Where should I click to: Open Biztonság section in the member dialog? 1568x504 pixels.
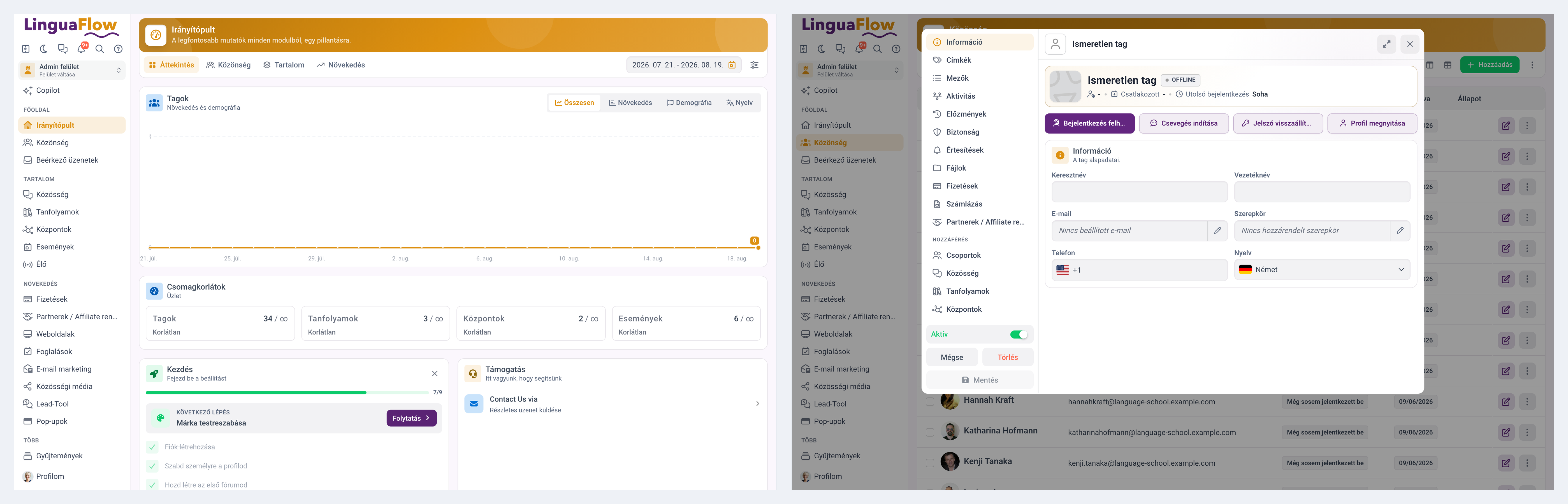[x=980, y=132]
